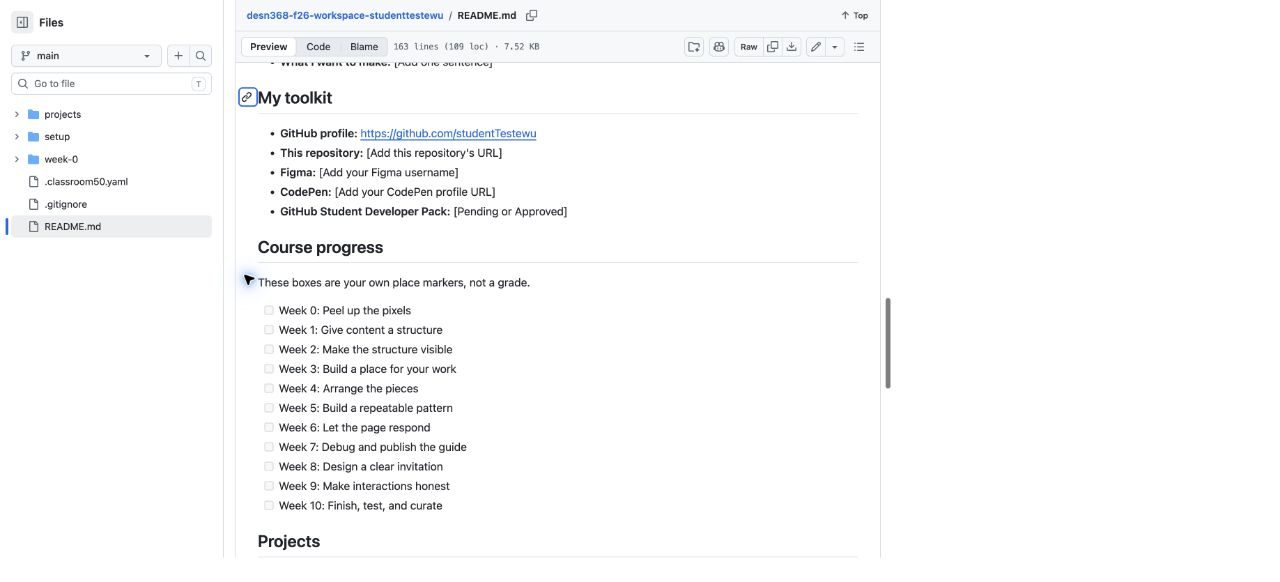
Task: Copy raw file contents icon
Action: 773,47
